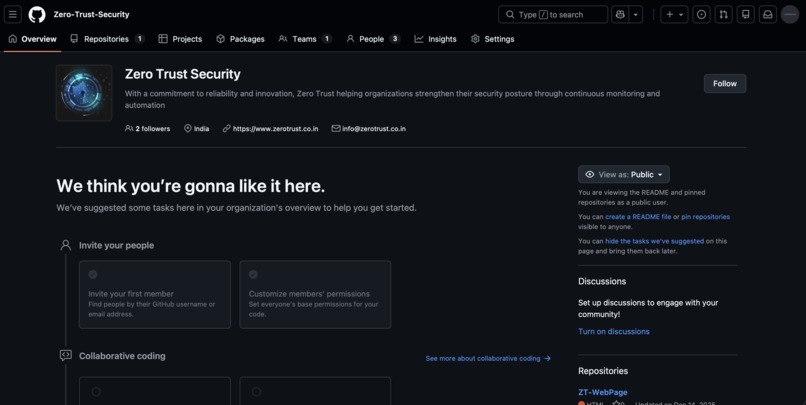Click the Discussions sidebar heading
This screenshot has width=806, height=405.
(x=602, y=281)
